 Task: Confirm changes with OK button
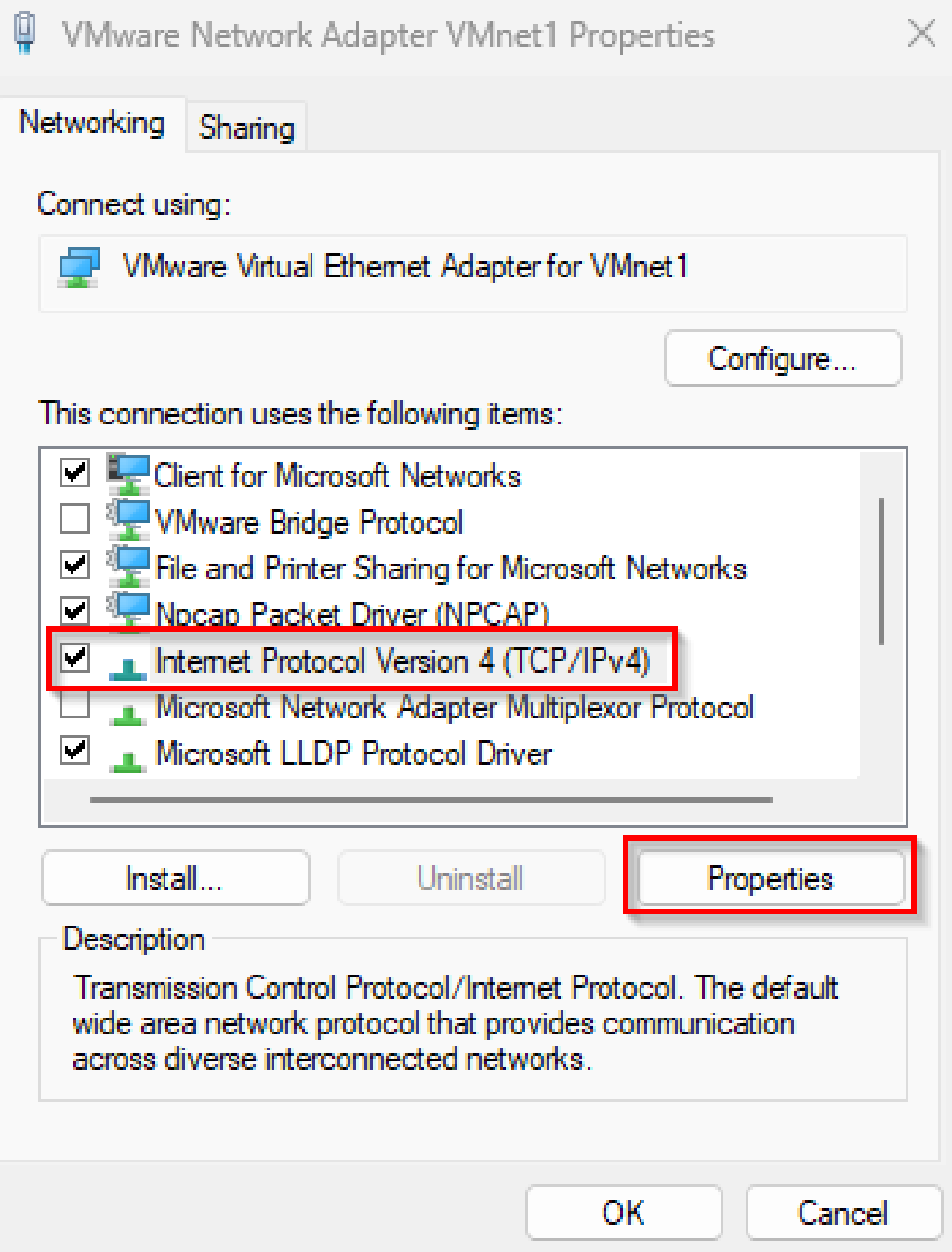pyautogui.click(x=623, y=1212)
